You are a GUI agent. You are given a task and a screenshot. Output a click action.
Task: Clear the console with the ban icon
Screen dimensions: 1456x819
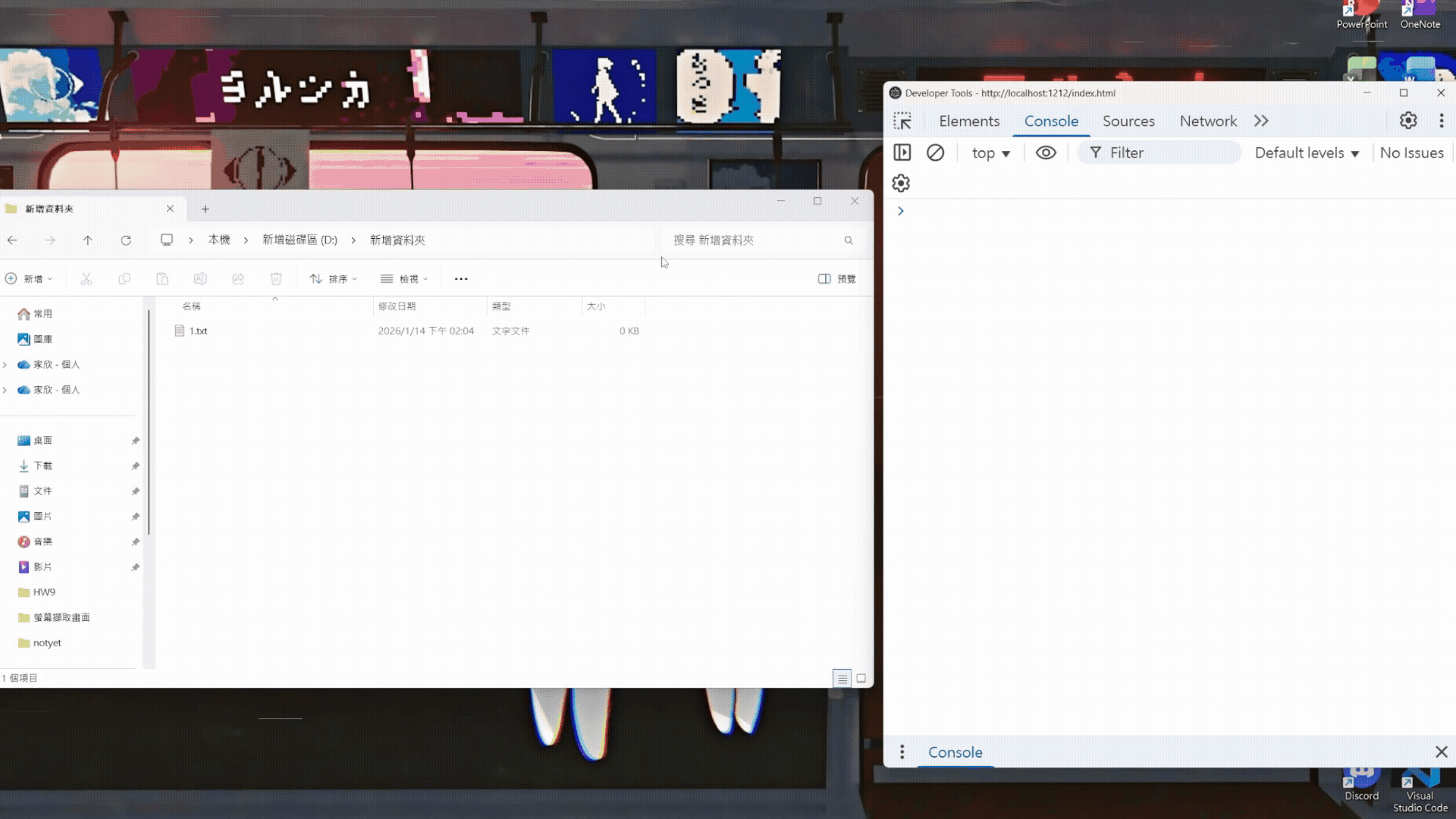(935, 152)
